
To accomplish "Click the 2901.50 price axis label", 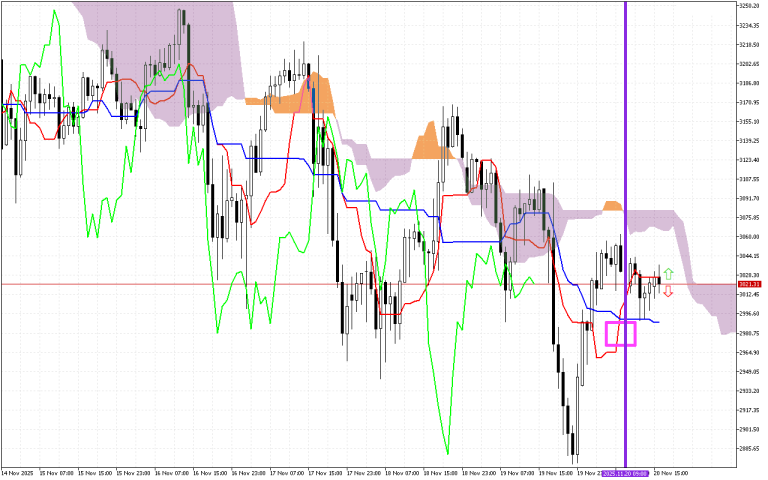I will click(x=749, y=429).
